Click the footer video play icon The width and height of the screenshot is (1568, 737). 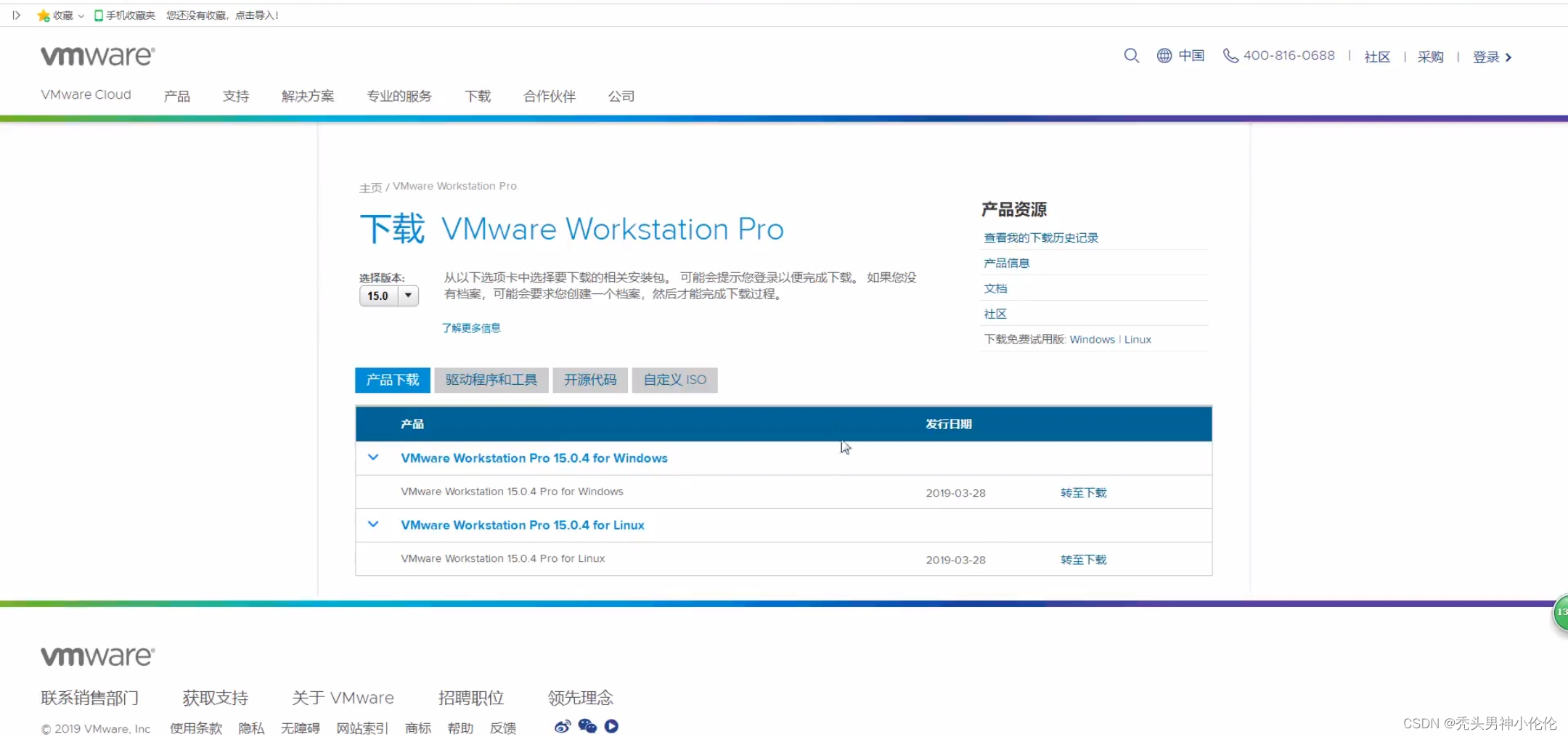[611, 726]
